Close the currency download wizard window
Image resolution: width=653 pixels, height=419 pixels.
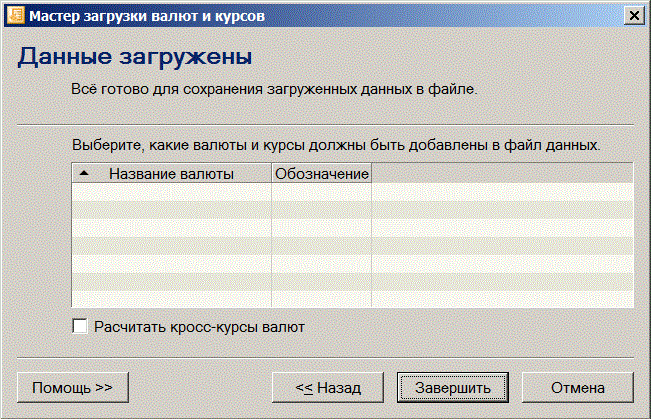point(632,15)
